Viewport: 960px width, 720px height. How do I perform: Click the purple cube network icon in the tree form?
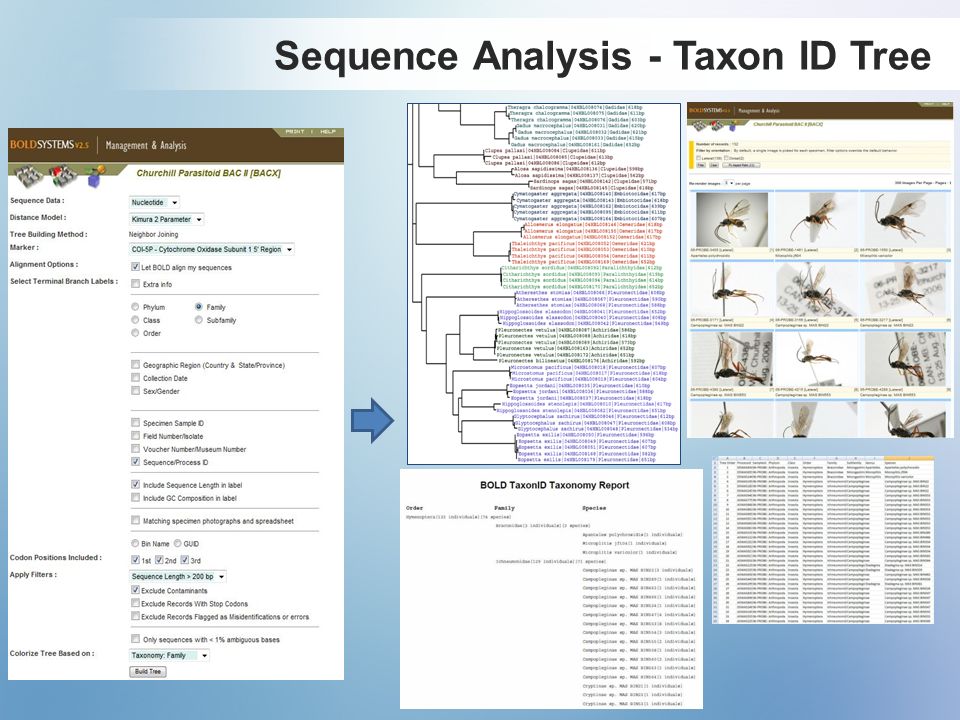coord(96,176)
